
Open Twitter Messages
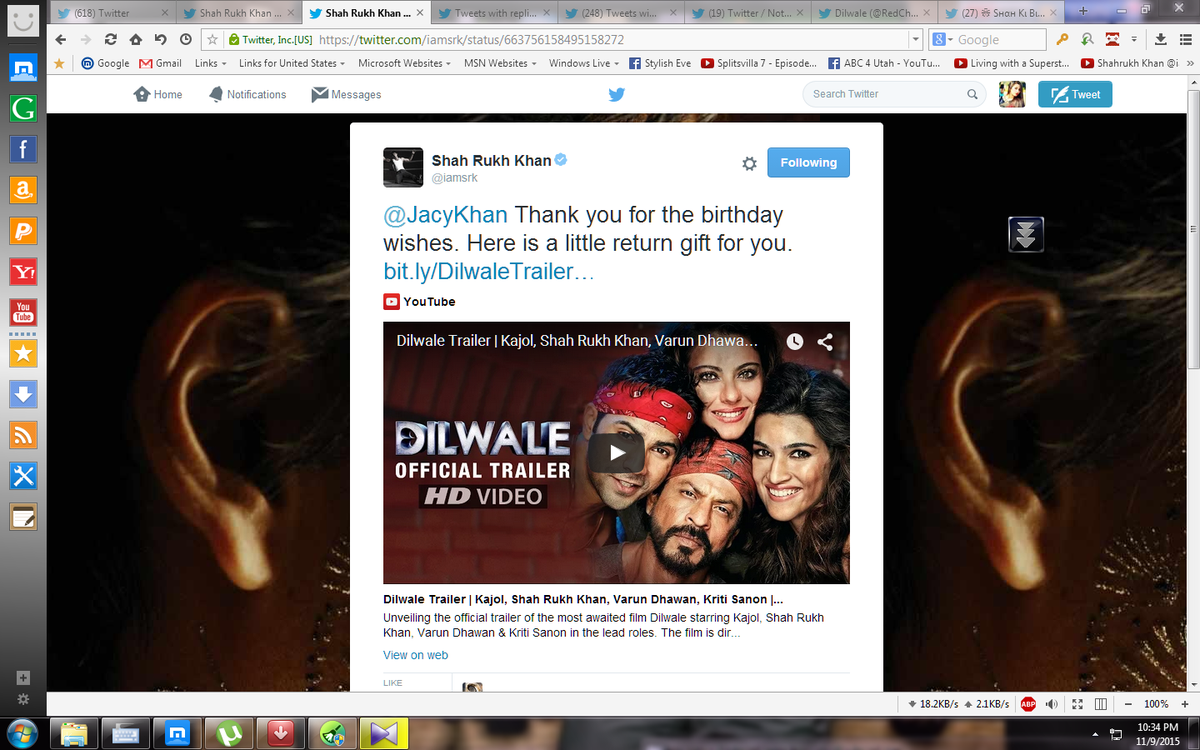(346, 94)
